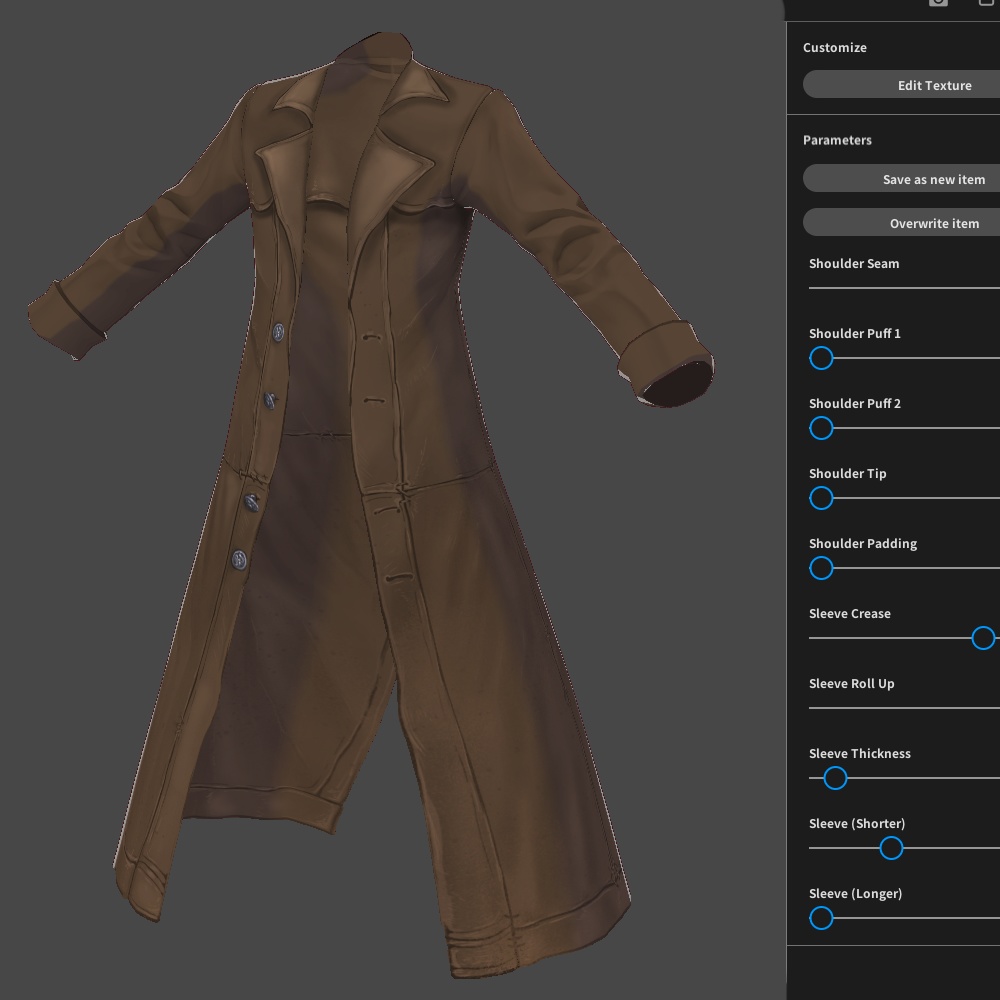Select the Sleeve (Longer) slider handle
This screenshot has height=1000, width=1000.
[x=821, y=918]
